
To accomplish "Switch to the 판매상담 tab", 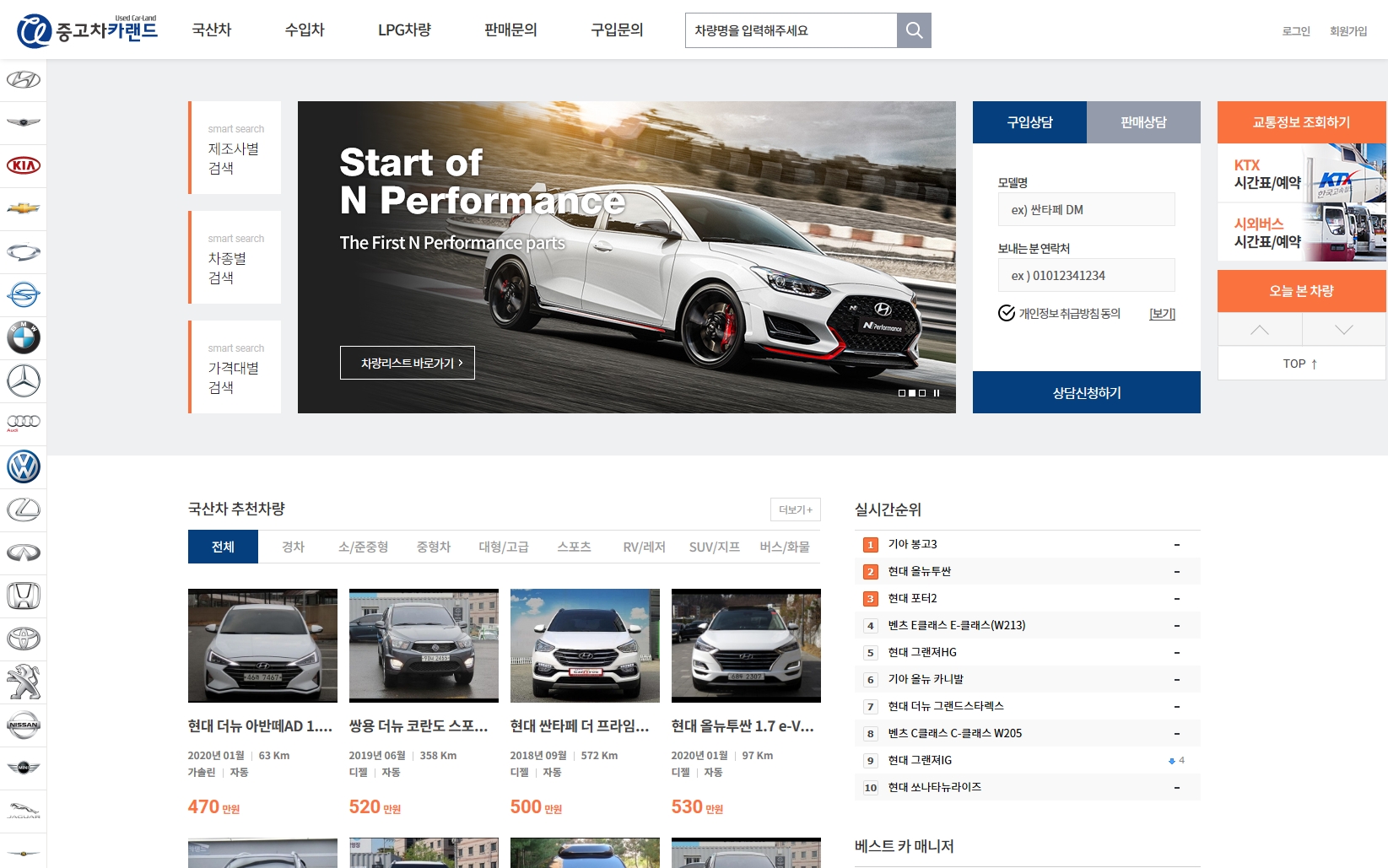I will [x=1143, y=122].
